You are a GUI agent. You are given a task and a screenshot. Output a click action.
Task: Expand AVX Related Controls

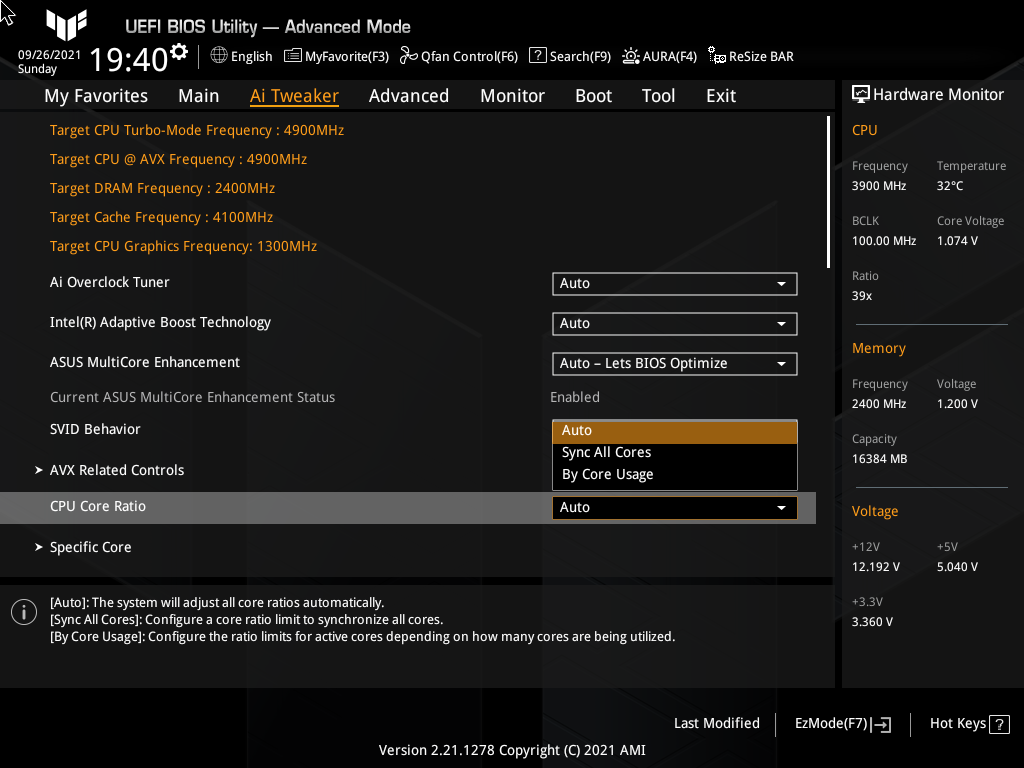click(117, 469)
